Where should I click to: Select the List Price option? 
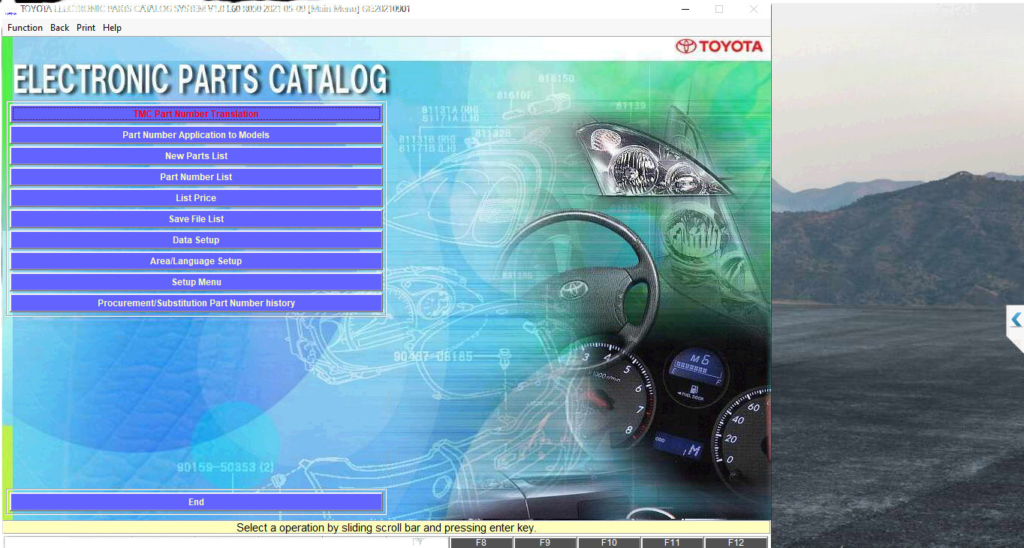click(196, 198)
